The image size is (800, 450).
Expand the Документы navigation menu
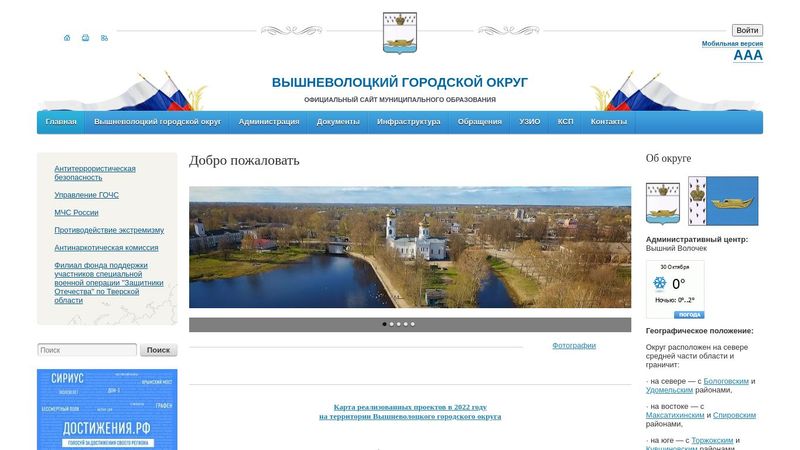pos(338,122)
